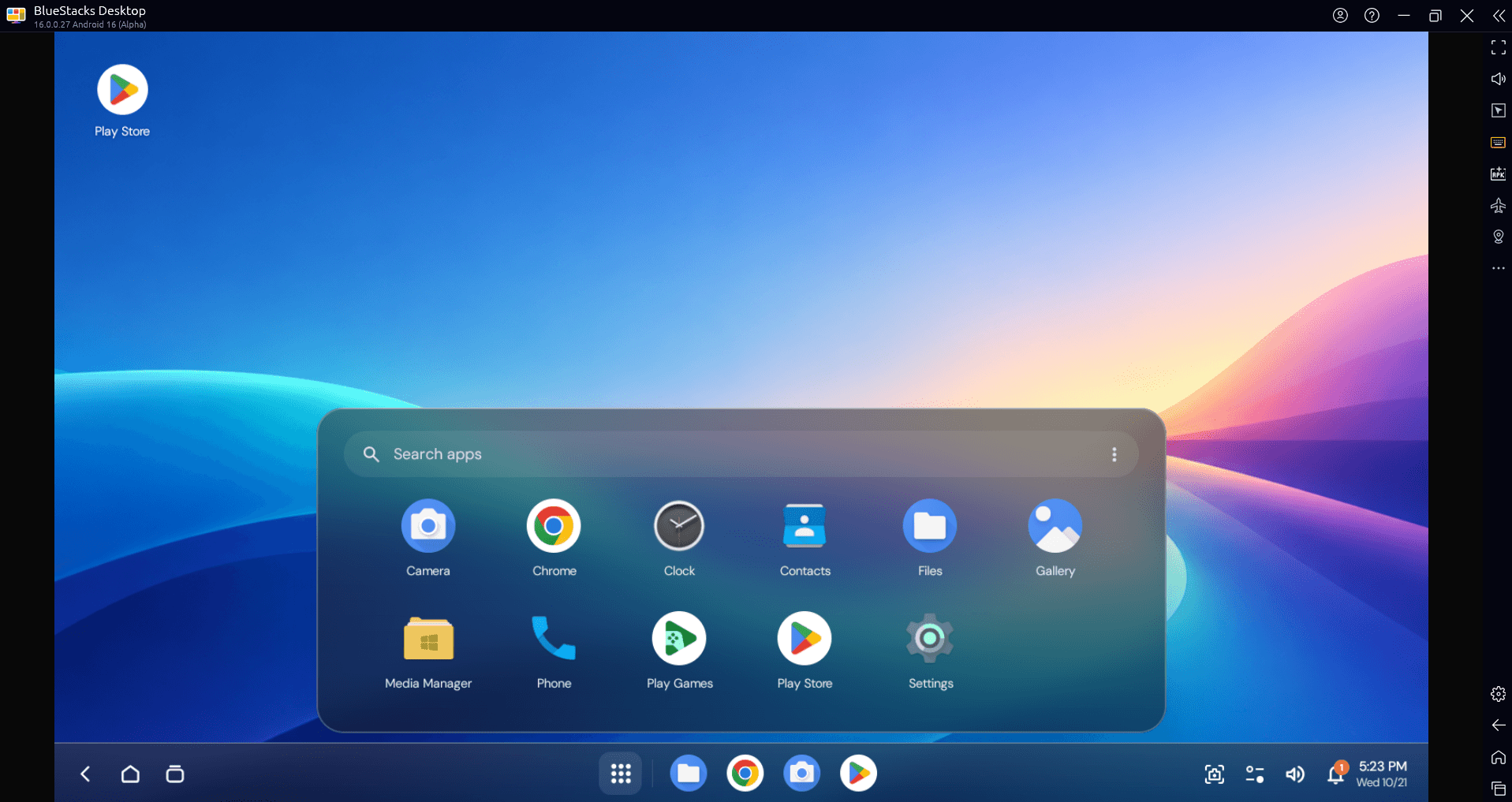Open the taskbar volume control
The image size is (1512, 802).
tap(1295, 774)
